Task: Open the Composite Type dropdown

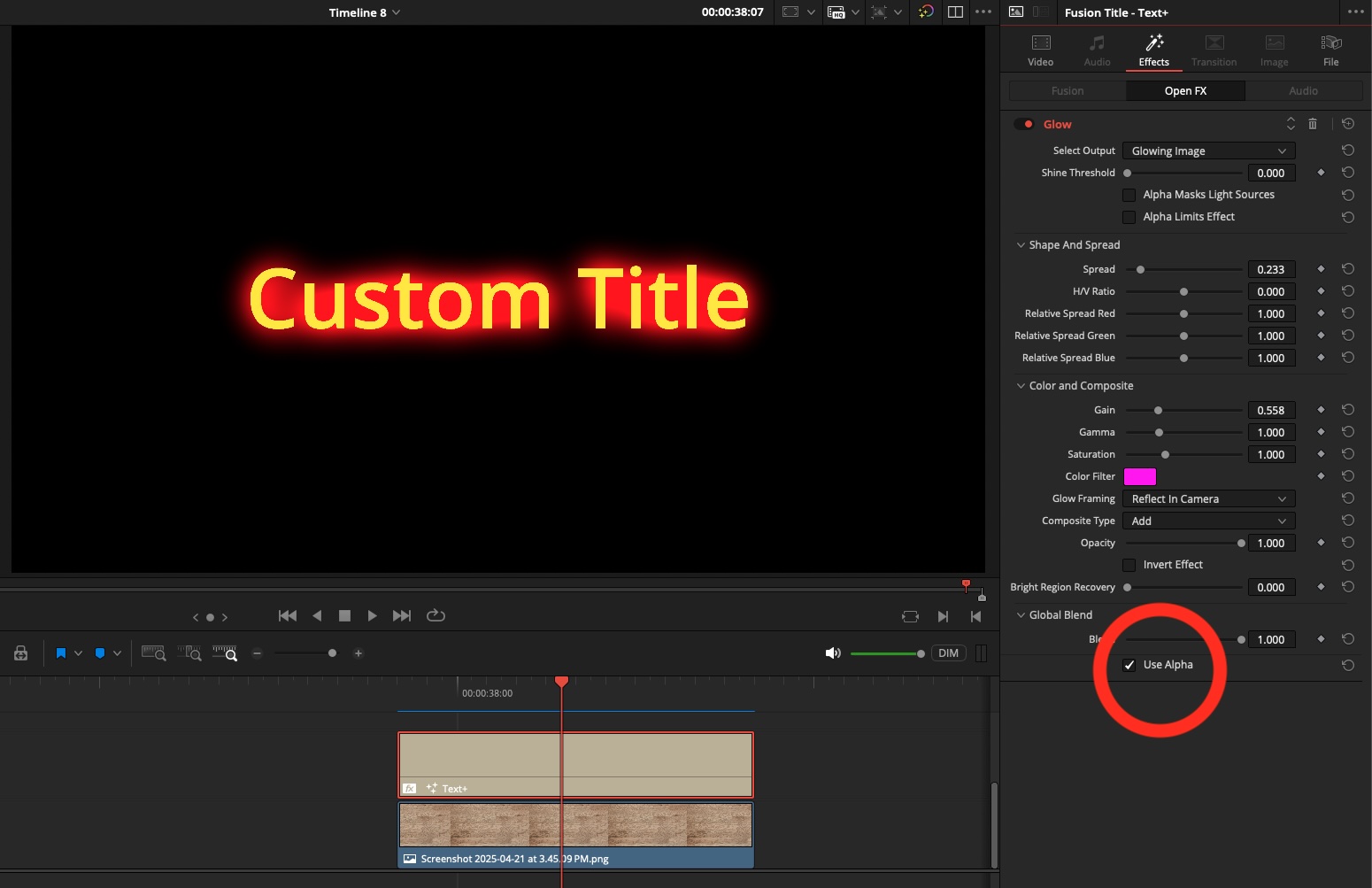Action: 1208,521
